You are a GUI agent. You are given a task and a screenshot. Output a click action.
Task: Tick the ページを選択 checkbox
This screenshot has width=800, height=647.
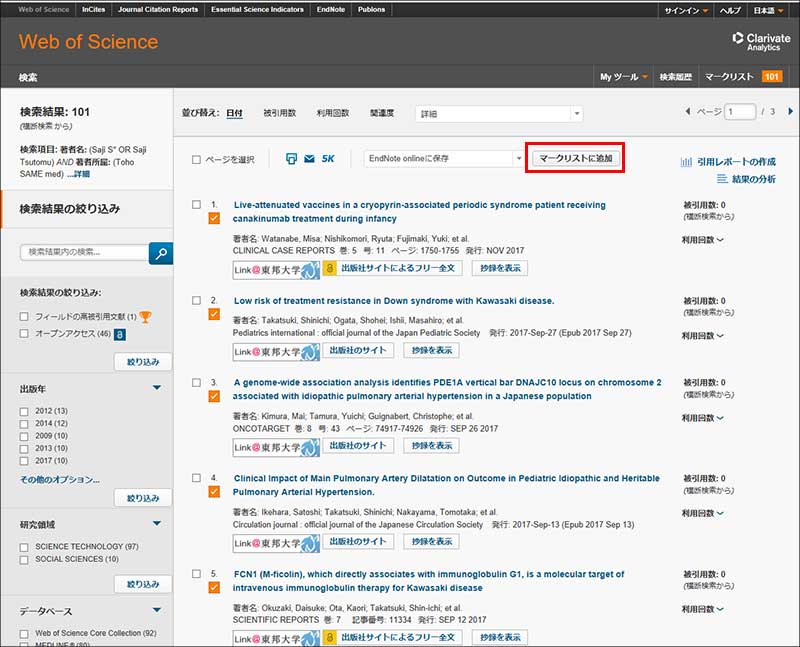(196, 160)
